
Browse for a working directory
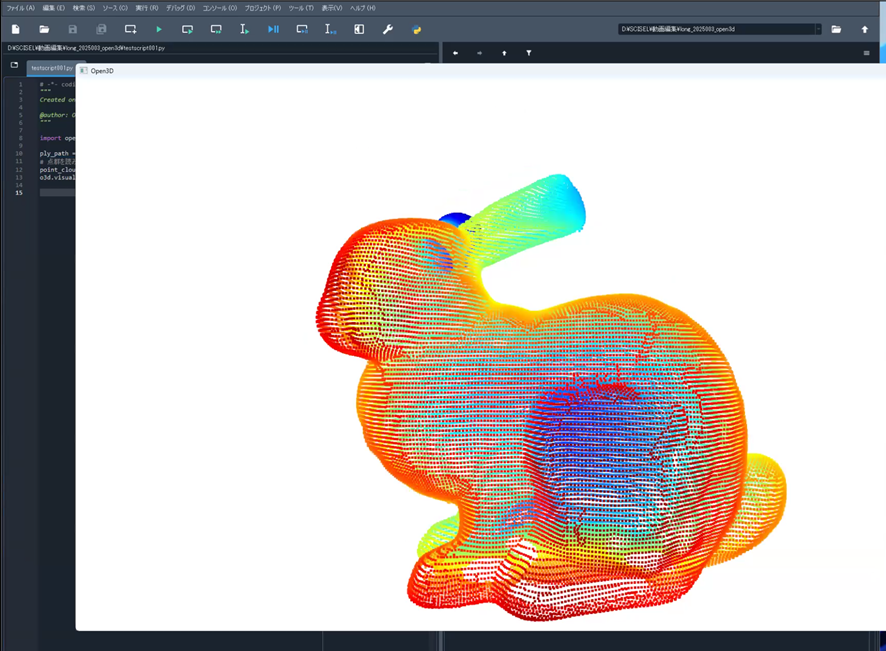(x=836, y=29)
